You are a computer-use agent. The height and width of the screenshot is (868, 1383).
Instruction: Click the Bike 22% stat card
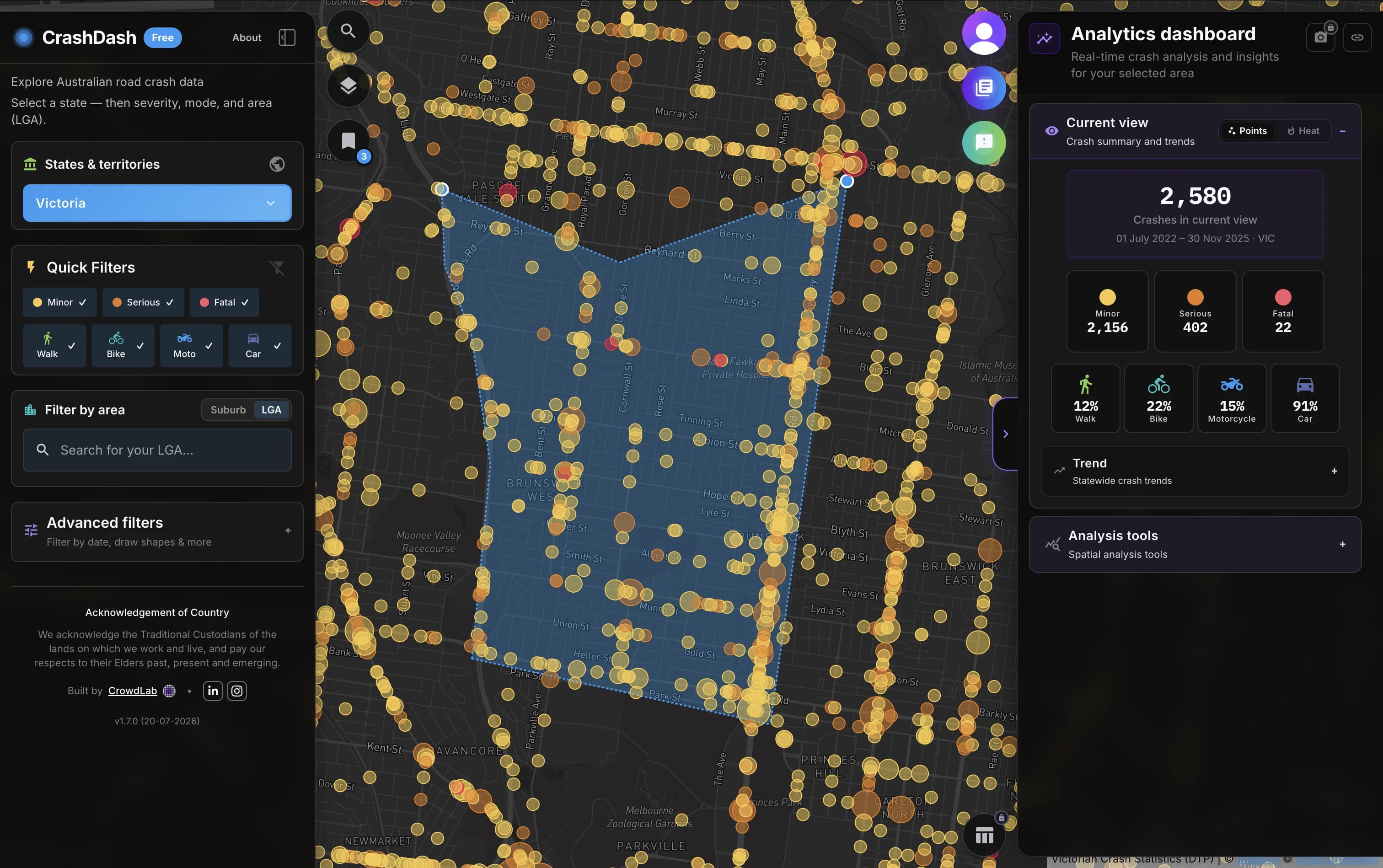point(1158,398)
